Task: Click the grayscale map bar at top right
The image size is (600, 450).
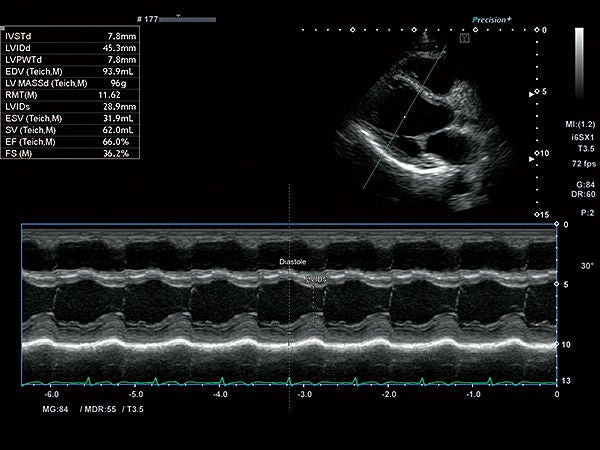Action: click(x=579, y=63)
